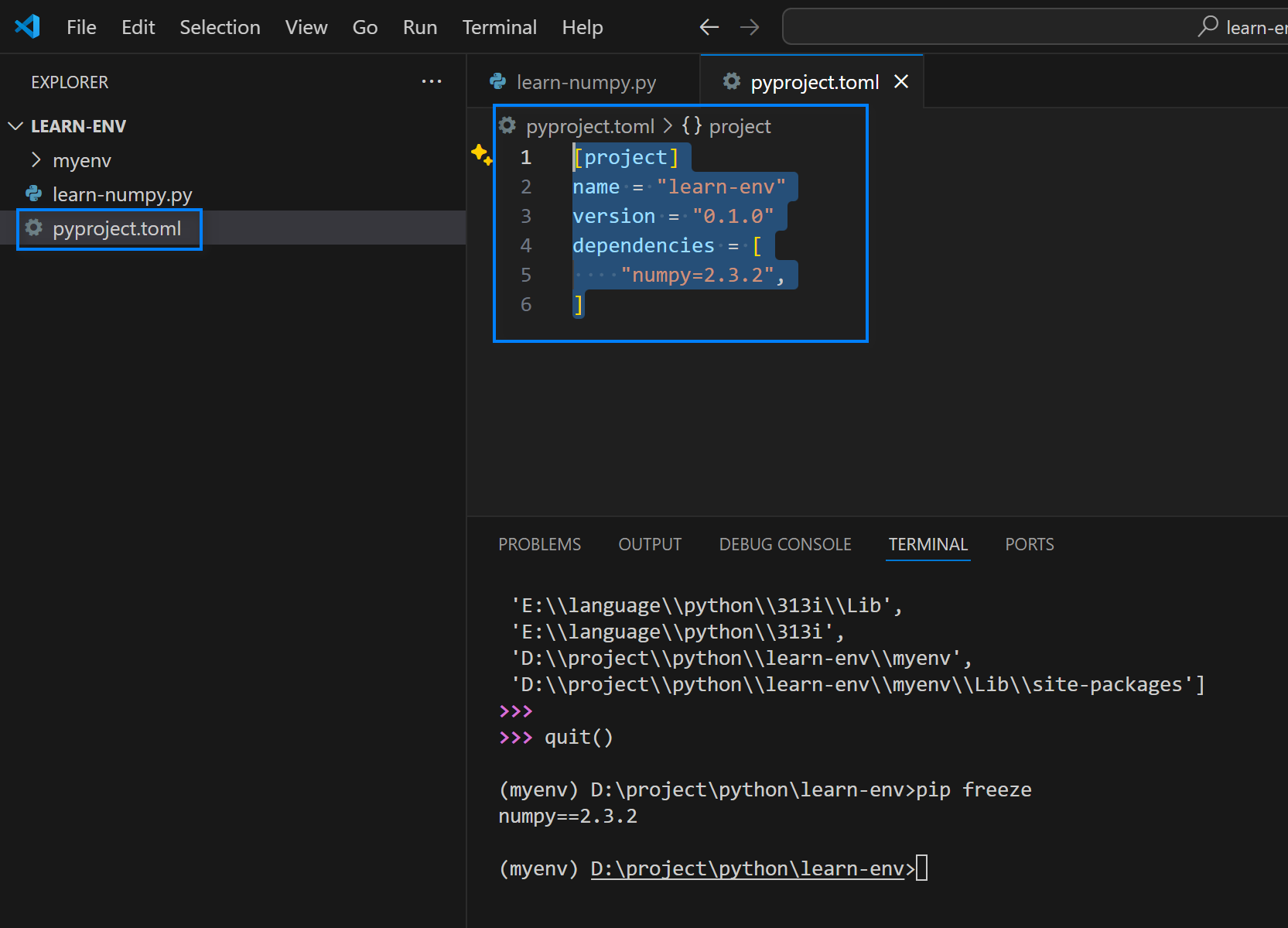
Task: Open the PROBLEMS panel tab
Action: pos(539,544)
